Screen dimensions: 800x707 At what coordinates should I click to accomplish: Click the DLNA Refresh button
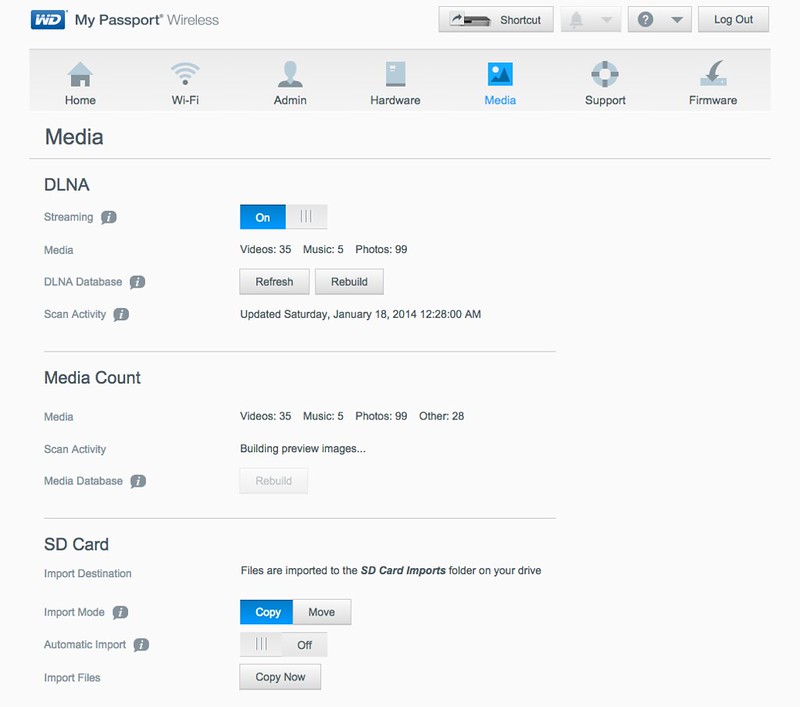(274, 282)
